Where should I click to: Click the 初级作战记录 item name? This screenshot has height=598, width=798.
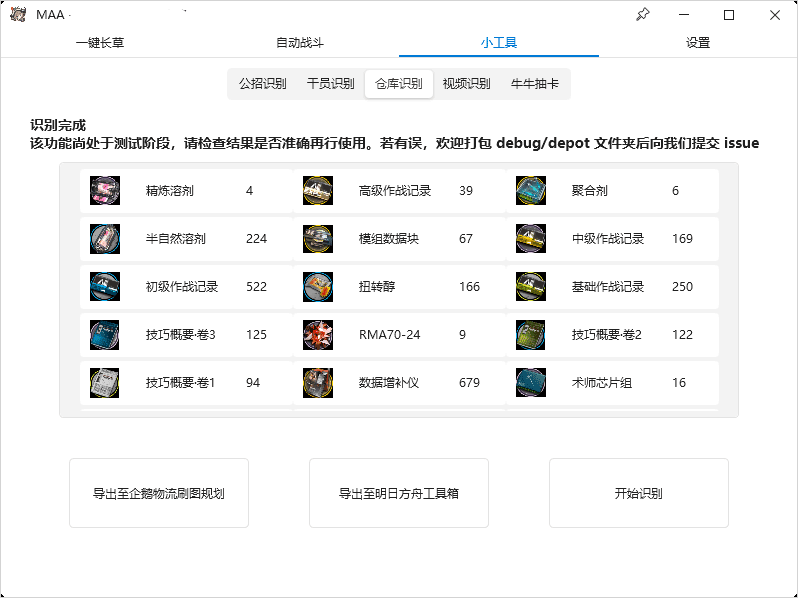coord(182,287)
